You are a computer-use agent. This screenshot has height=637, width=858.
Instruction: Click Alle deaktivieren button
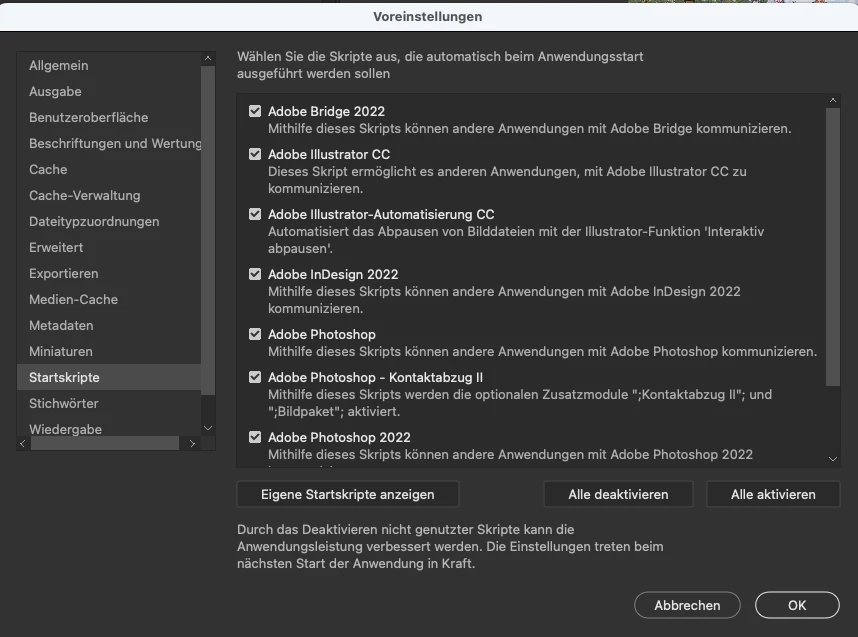(618, 494)
